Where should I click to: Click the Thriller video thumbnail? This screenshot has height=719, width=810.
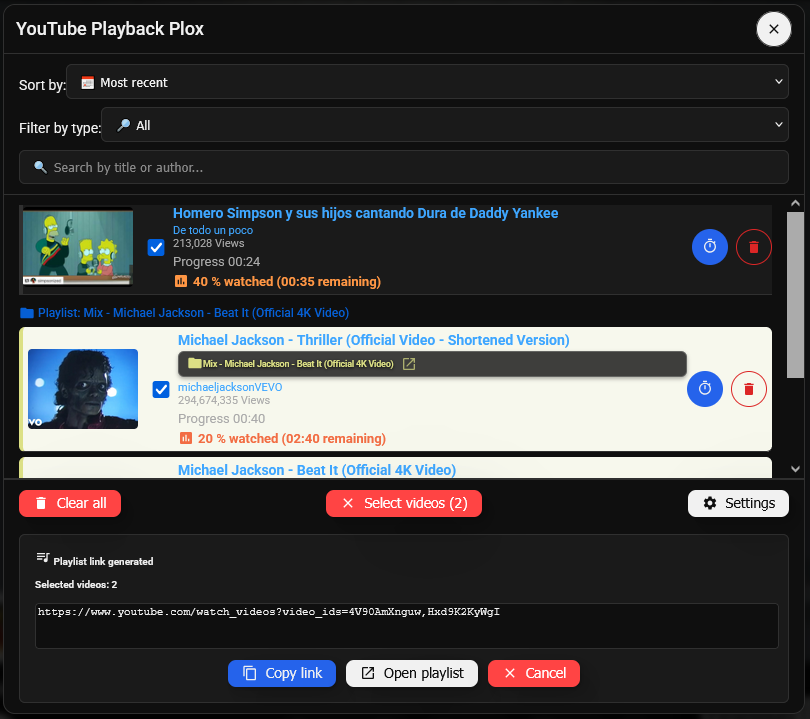[83, 389]
